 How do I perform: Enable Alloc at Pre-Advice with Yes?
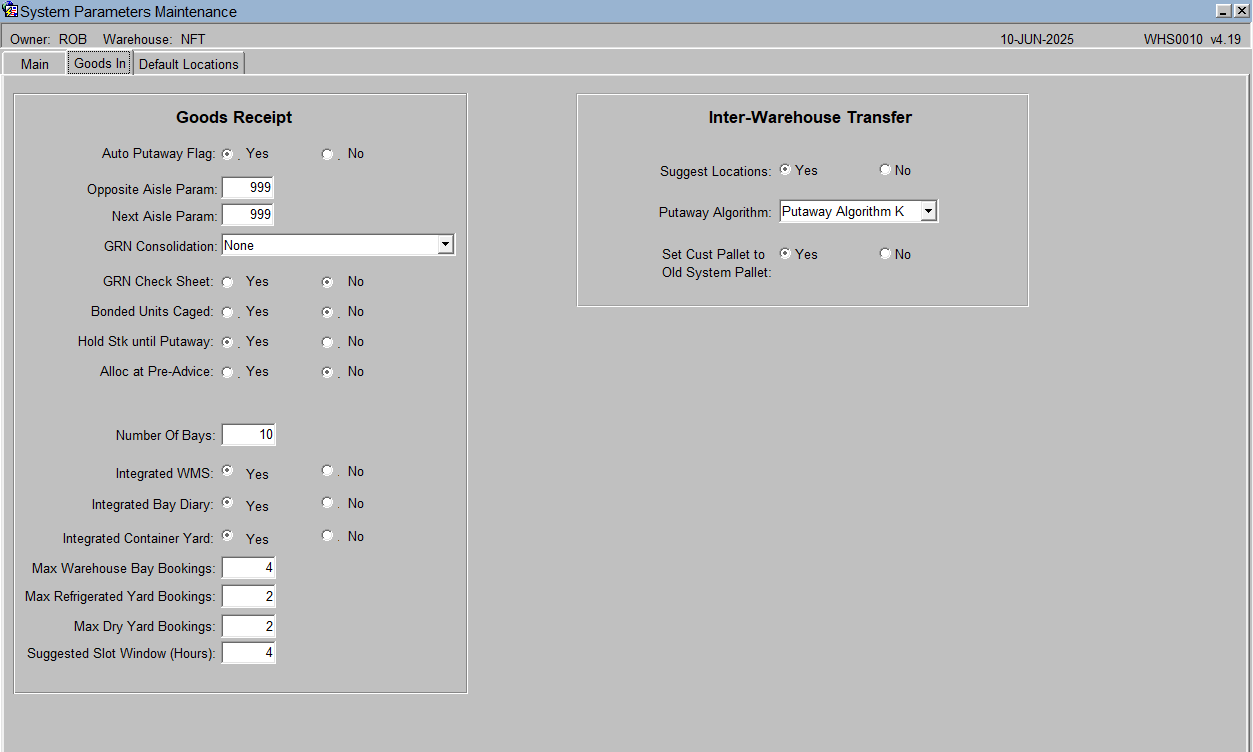tap(227, 373)
